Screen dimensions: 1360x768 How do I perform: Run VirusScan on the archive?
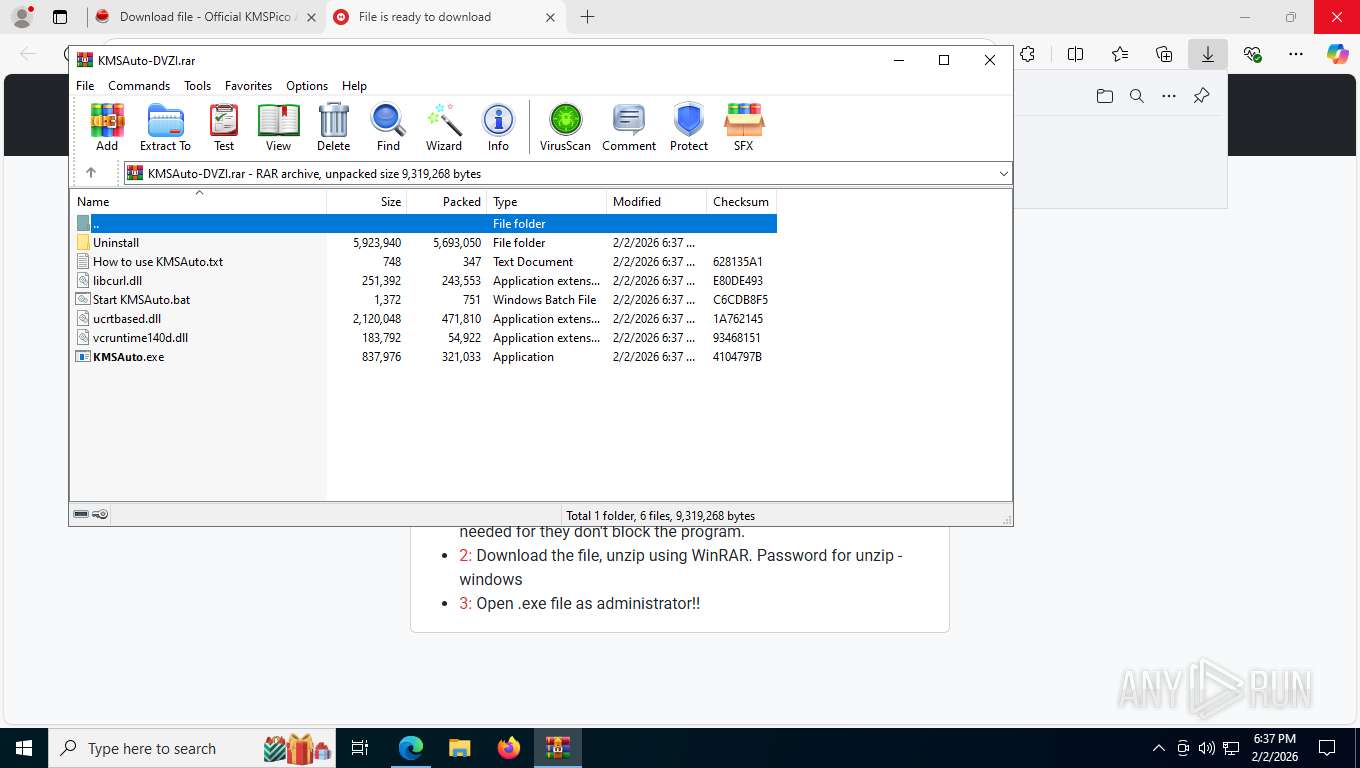coord(565,127)
